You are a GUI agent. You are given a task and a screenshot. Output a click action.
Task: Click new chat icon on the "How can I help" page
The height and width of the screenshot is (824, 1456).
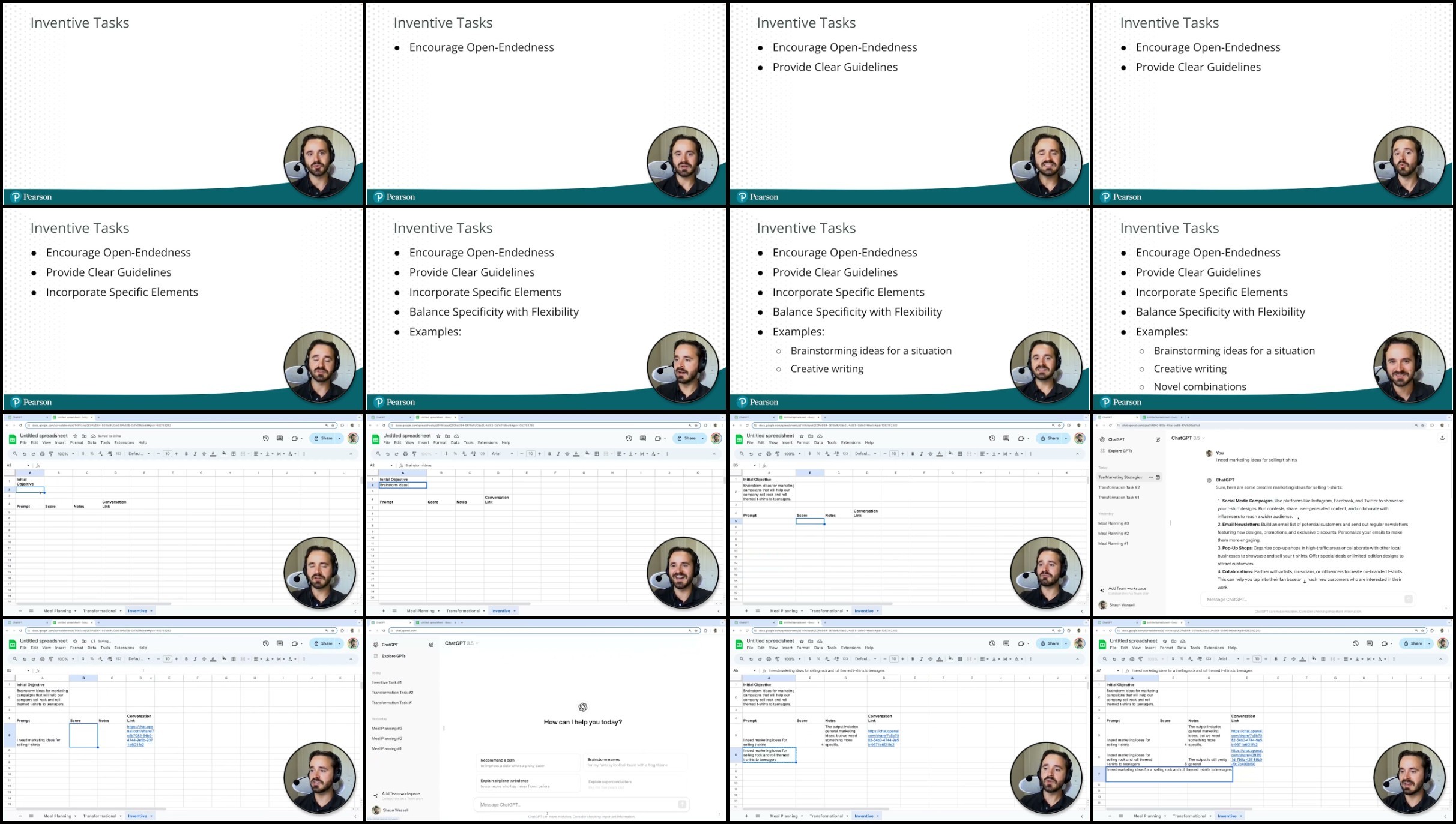(x=431, y=645)
